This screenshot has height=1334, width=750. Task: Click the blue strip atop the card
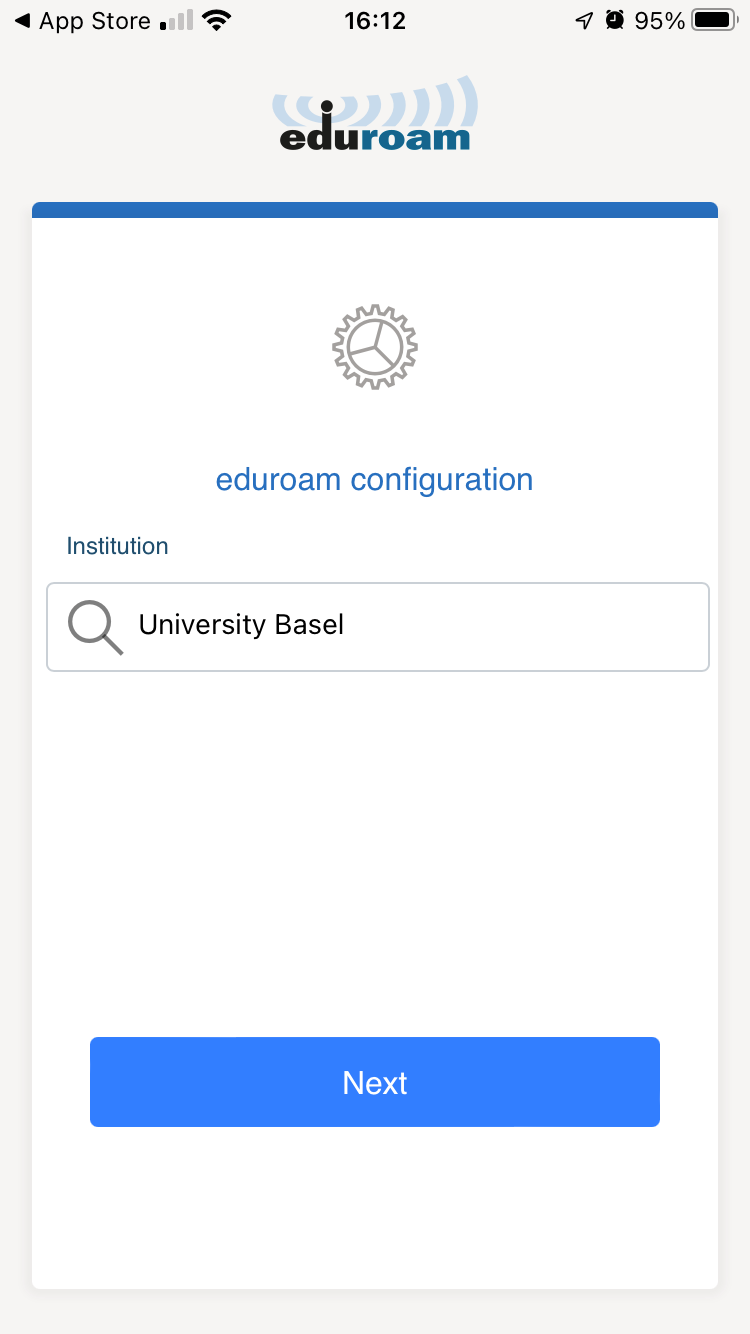click(x=375, y=210)
